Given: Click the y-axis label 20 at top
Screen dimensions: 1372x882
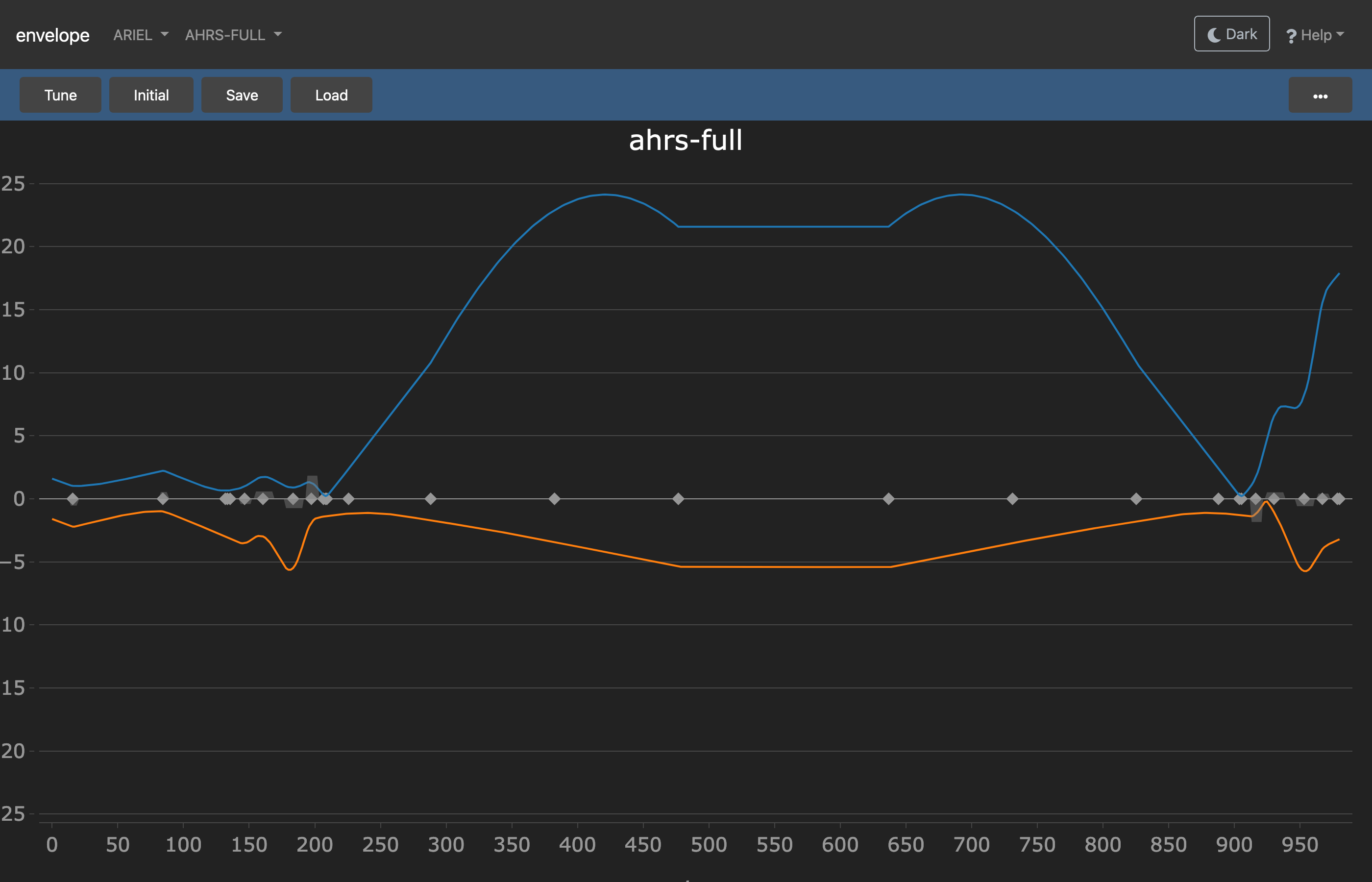Looking at the screenshot, I should click(13, 247).
